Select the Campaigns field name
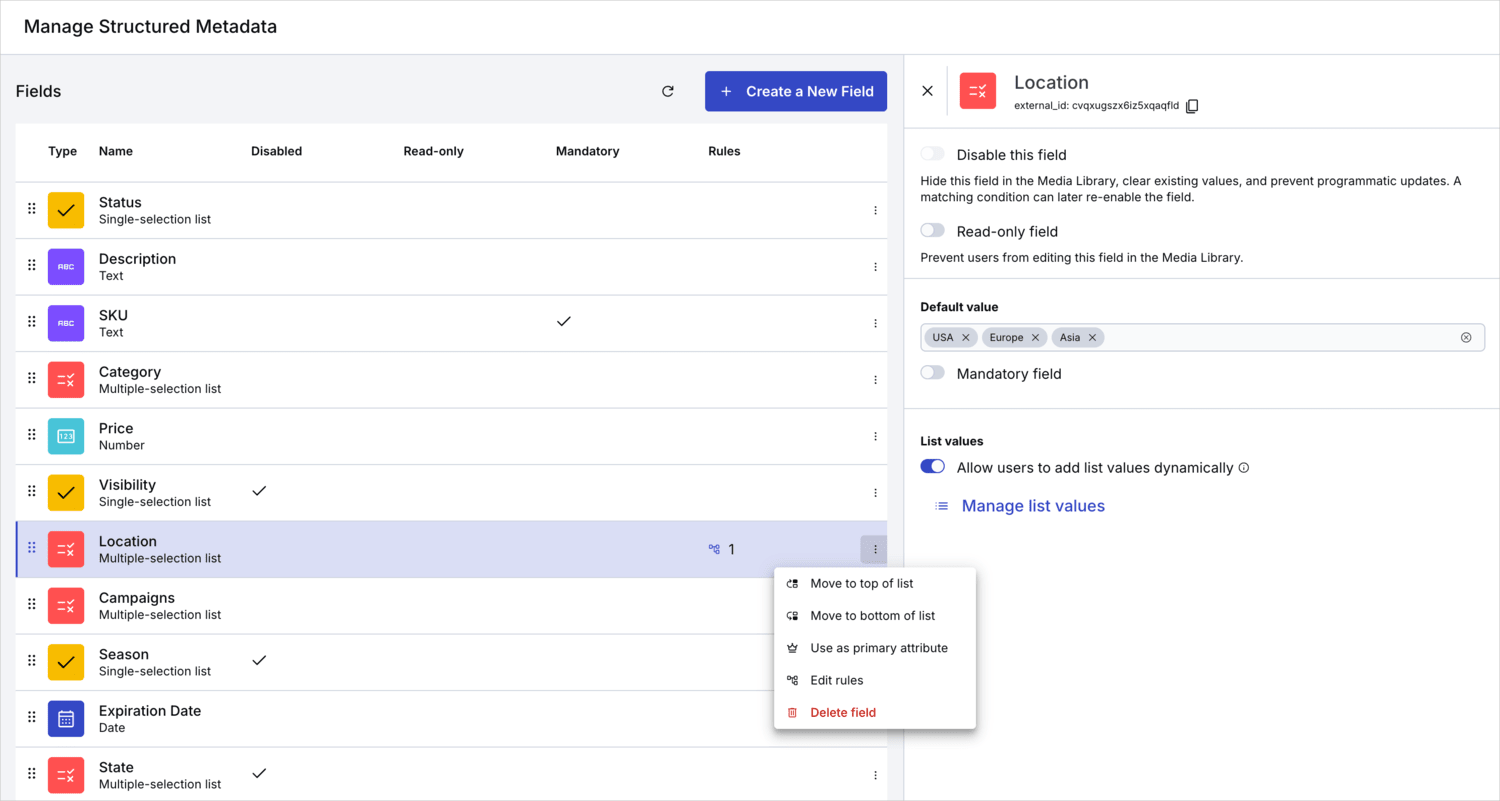This screenshot has height=801, width=1500. [x=137, y=598]
